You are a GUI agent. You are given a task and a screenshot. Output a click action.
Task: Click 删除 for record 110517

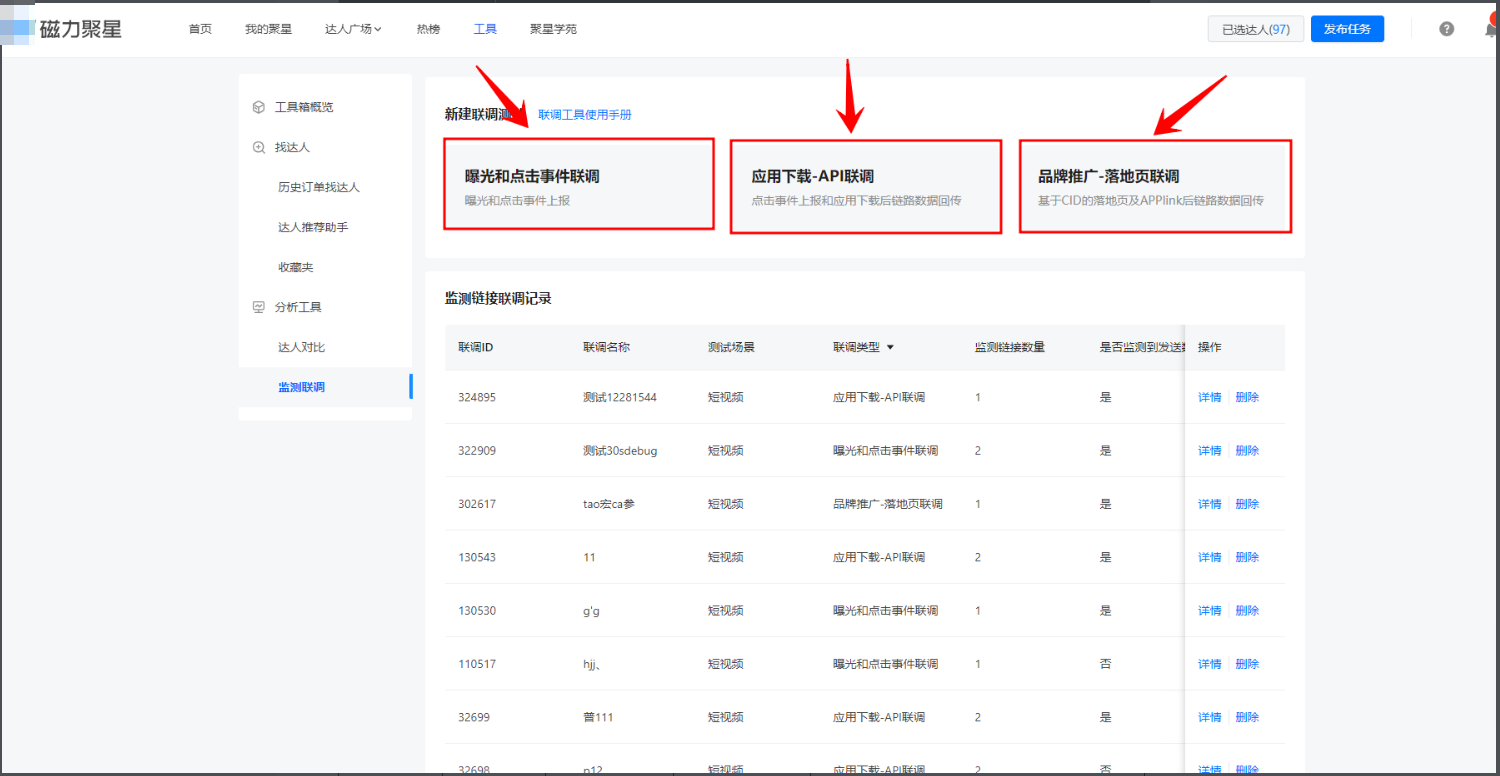[x=1247, y=664]
